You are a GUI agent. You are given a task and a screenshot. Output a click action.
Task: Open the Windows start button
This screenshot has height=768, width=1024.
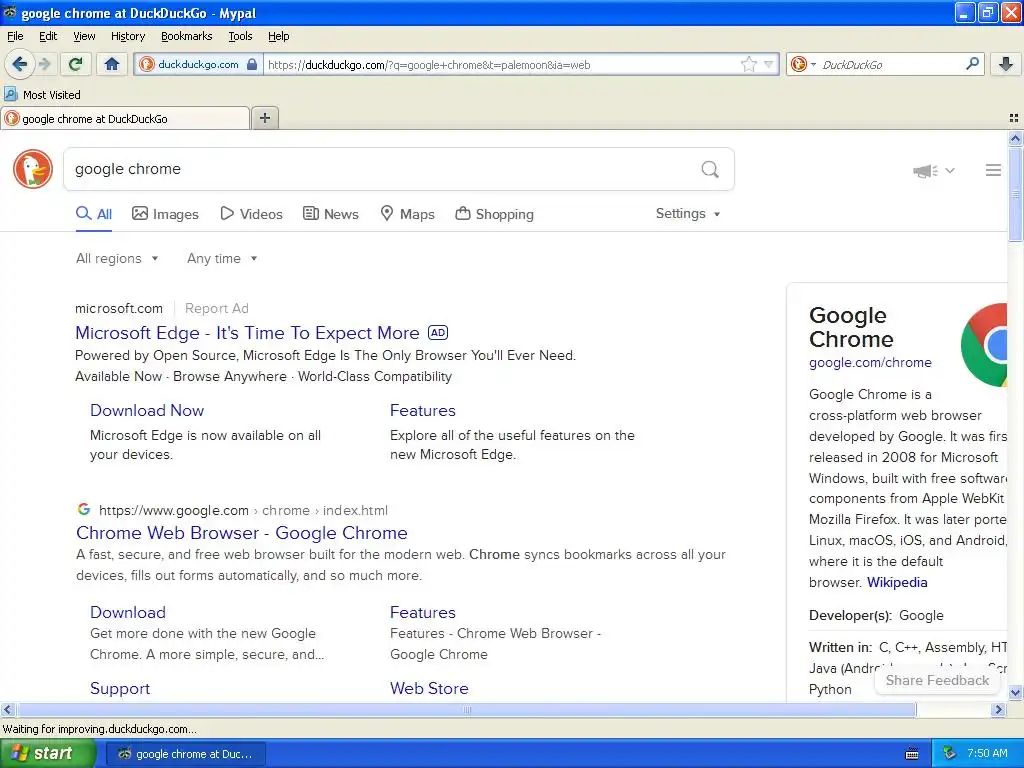47,754
